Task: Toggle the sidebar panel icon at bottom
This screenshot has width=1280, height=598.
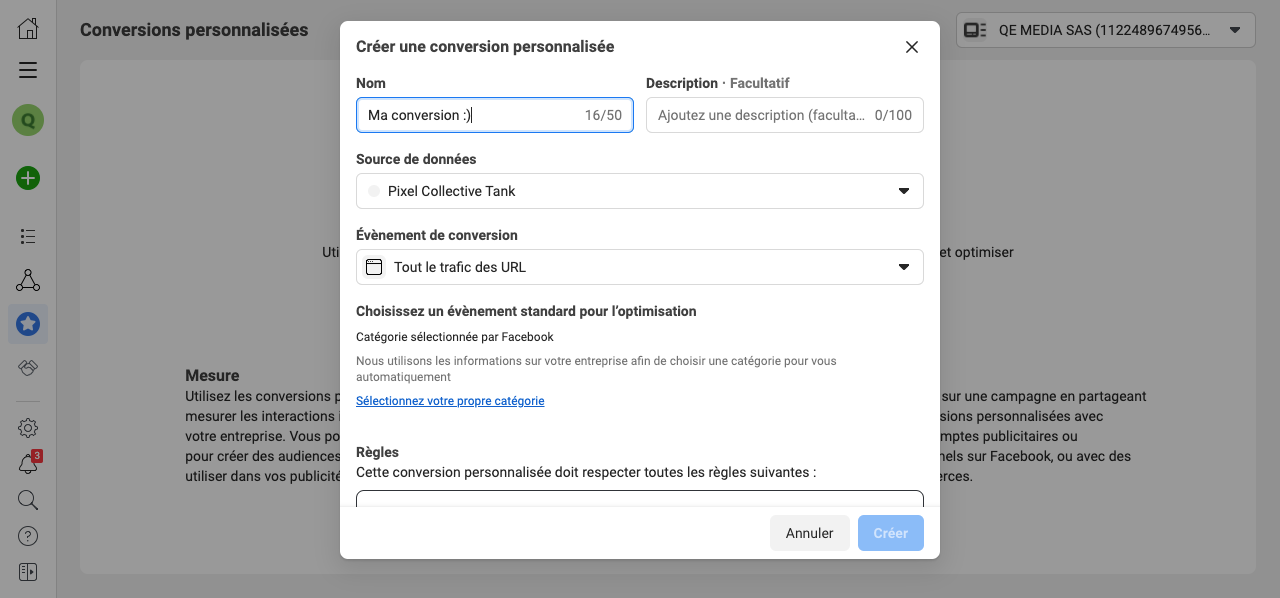Action: pos(28,572)
